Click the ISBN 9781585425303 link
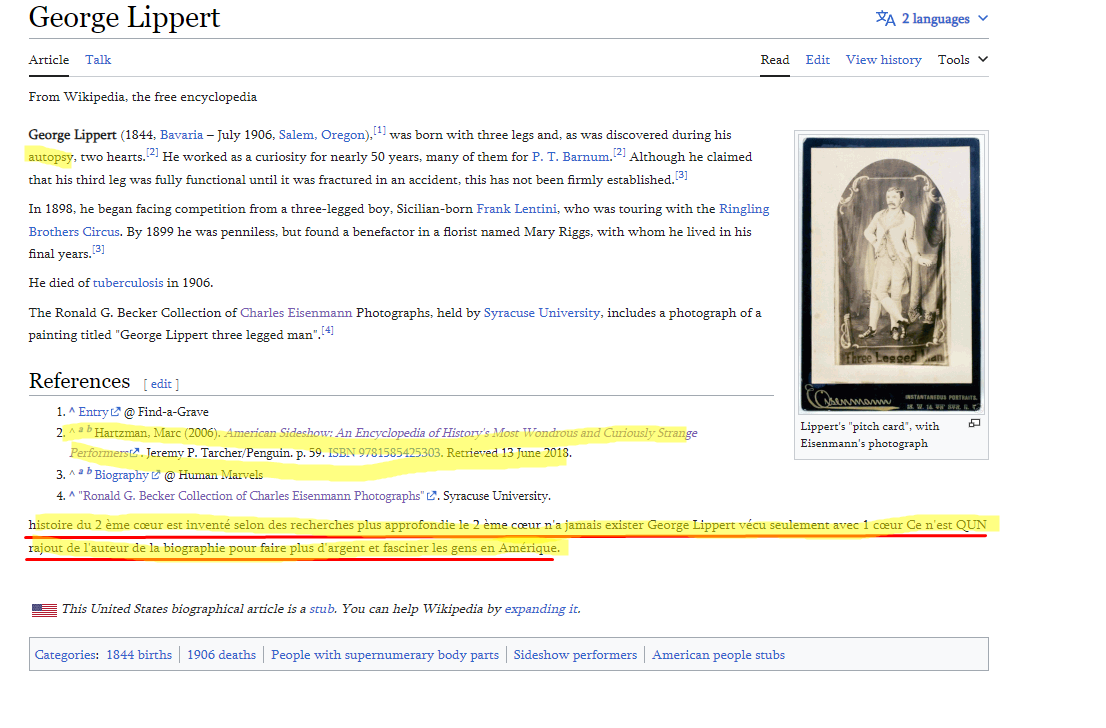 coord(383,453)
